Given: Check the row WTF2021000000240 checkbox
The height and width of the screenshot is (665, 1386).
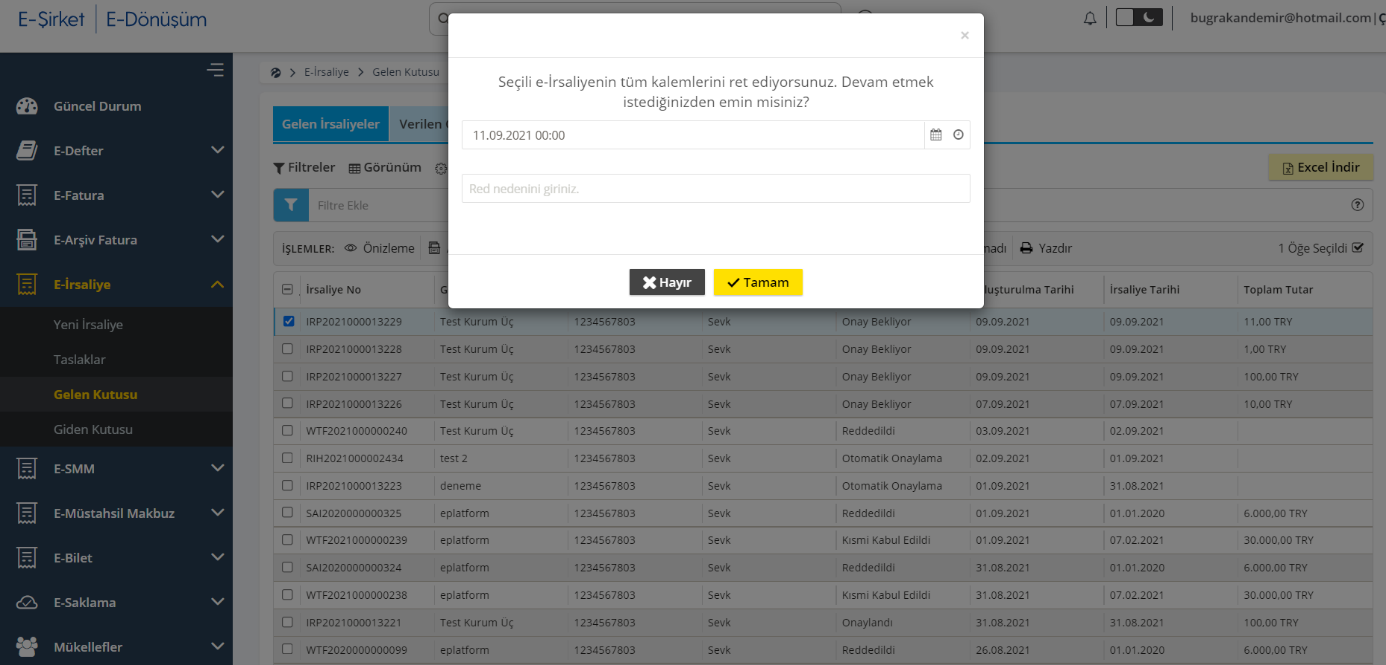Looking at the screenshot, I should [288, 430].
